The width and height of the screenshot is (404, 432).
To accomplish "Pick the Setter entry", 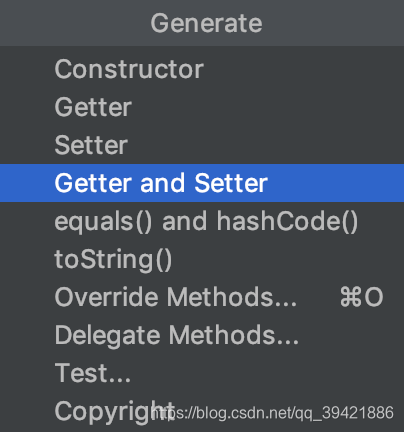I will [202, 145].
